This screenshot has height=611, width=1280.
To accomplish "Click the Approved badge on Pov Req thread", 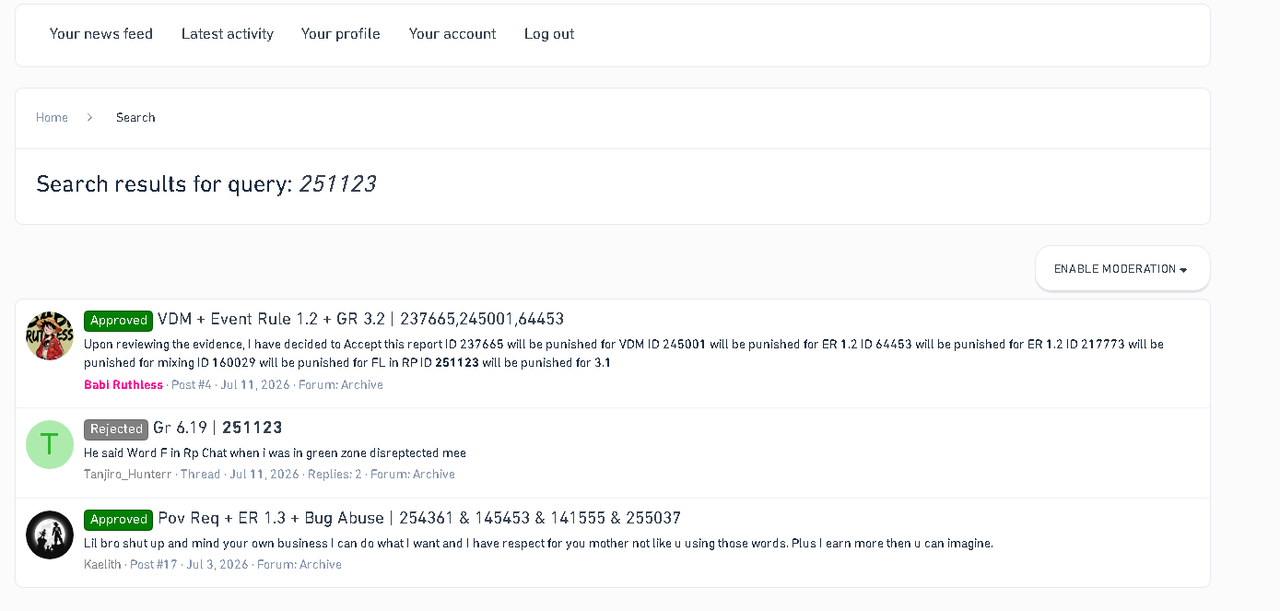I will [x=118, y=519].
